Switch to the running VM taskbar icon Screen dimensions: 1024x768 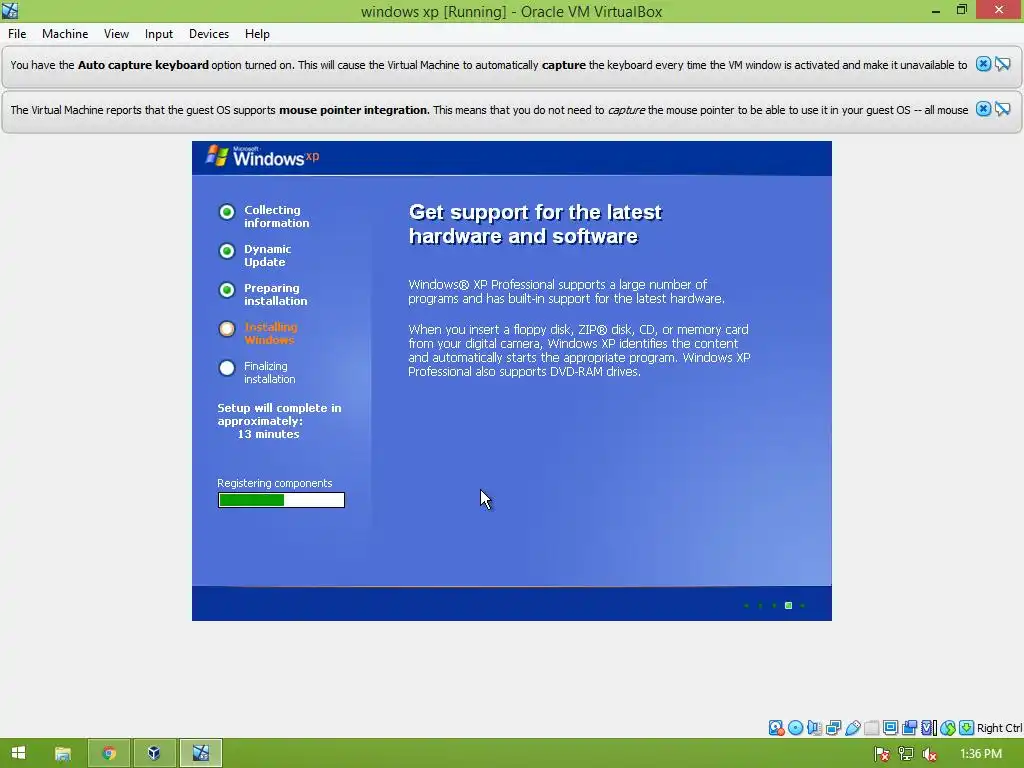pos(200,754)
